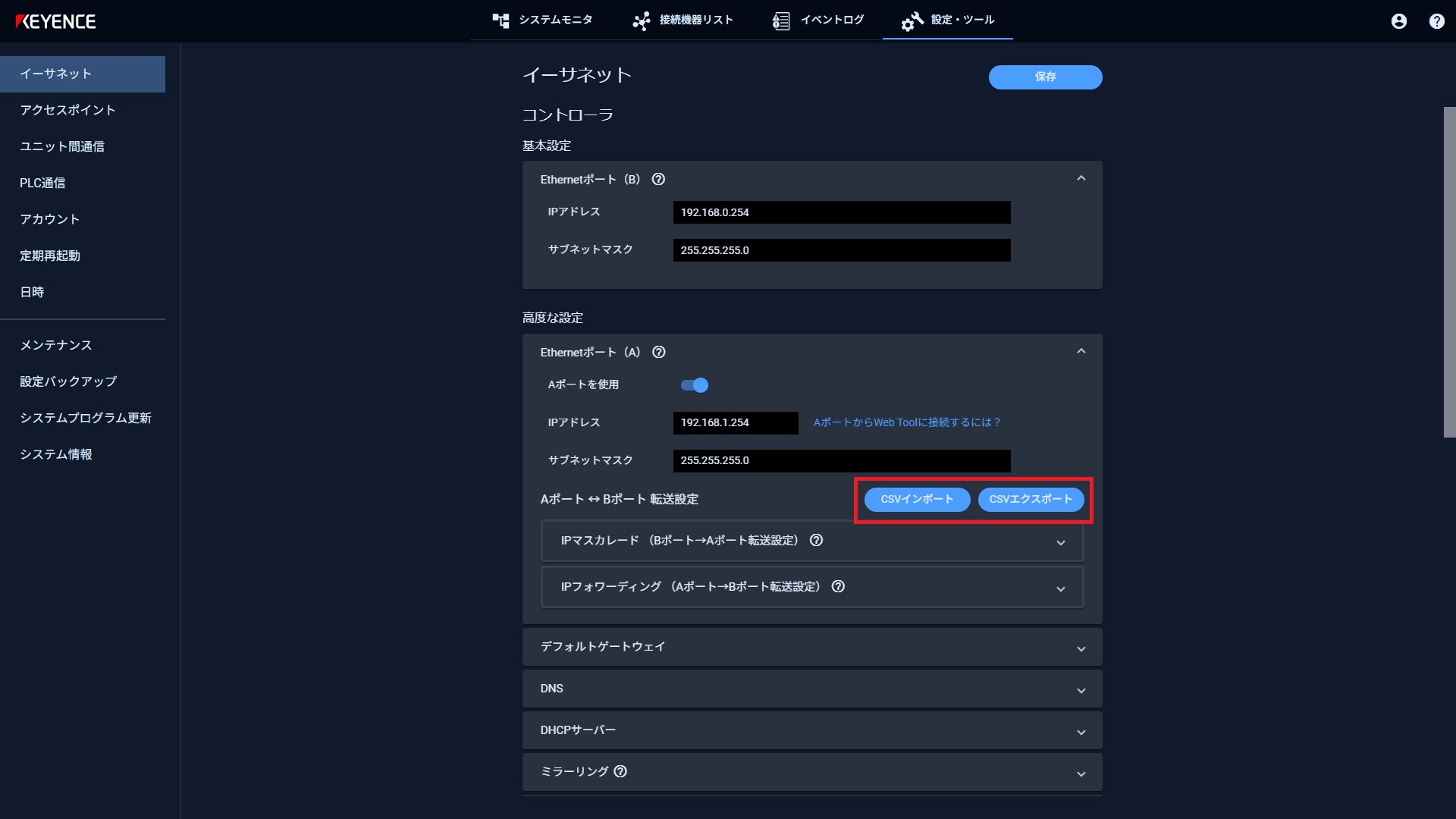Collapse the Ethernetポート (B) section
Screen dimensions: 1456x819
[1081, 179]
